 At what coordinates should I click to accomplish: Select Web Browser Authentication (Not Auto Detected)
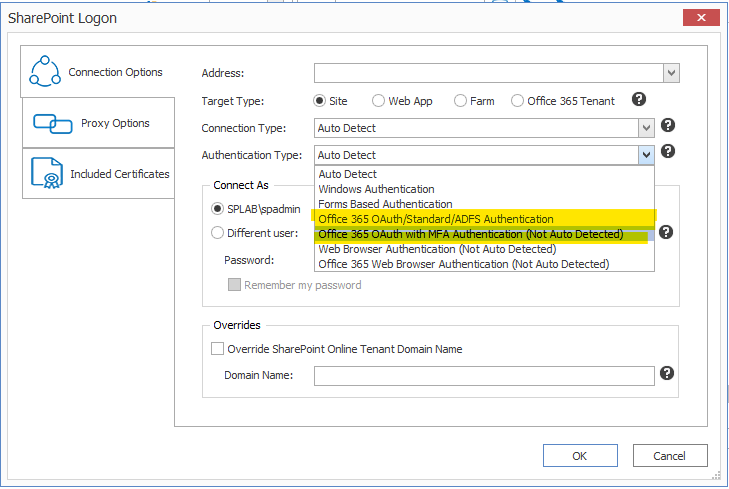(484, 249)
